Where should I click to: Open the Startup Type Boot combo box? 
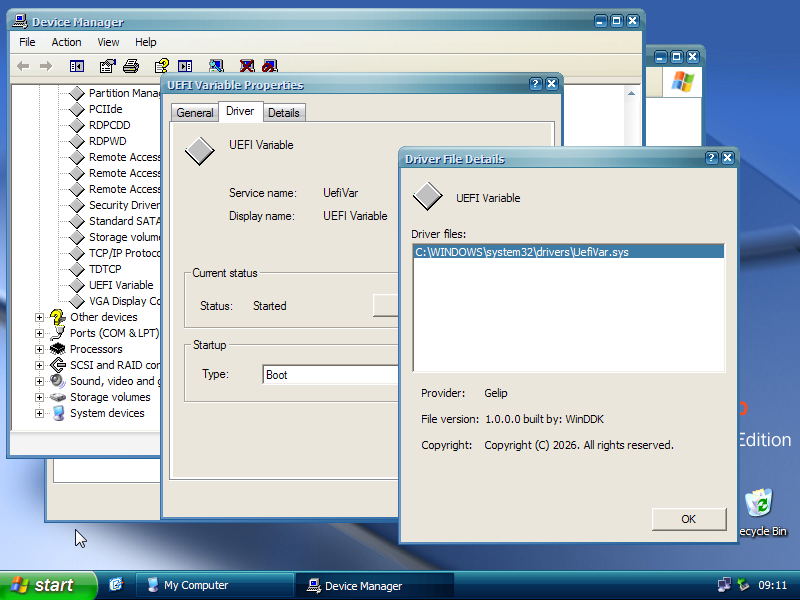(x=330, y=374)
